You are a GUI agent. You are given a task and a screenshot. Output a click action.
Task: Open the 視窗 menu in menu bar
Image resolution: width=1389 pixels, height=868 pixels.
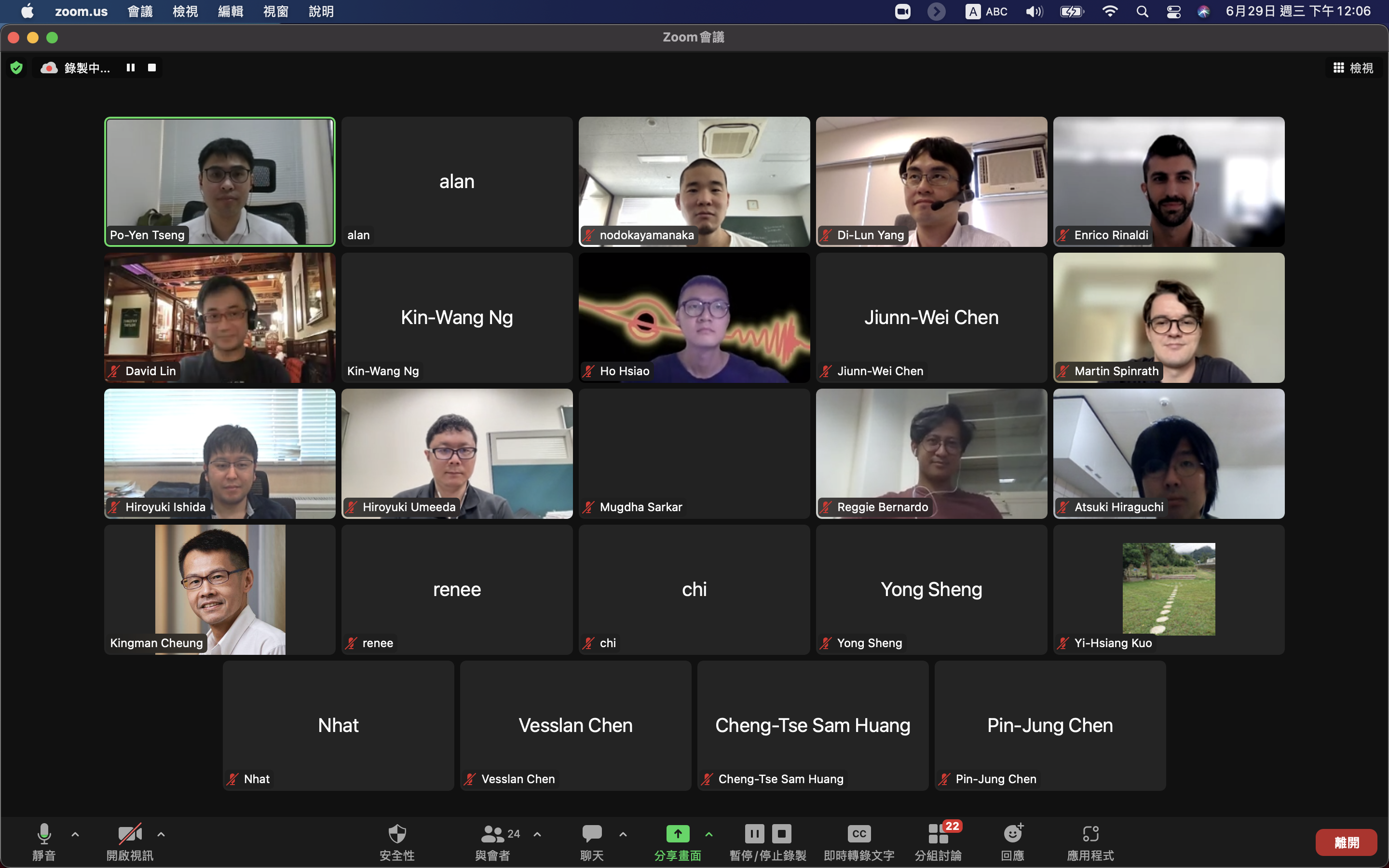[x=275, y=12]
